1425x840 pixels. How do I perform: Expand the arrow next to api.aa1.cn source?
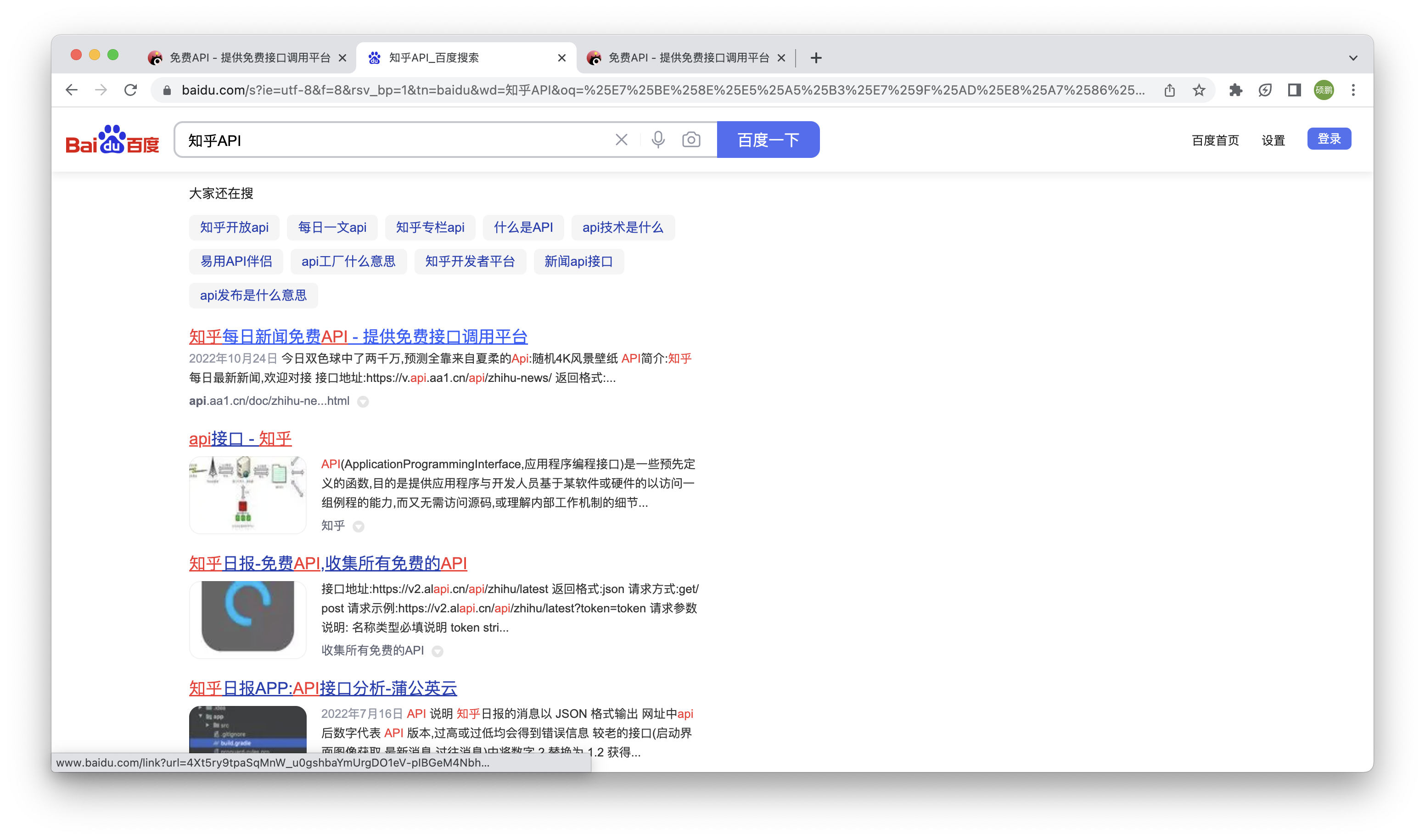click(x=364, y=402)
